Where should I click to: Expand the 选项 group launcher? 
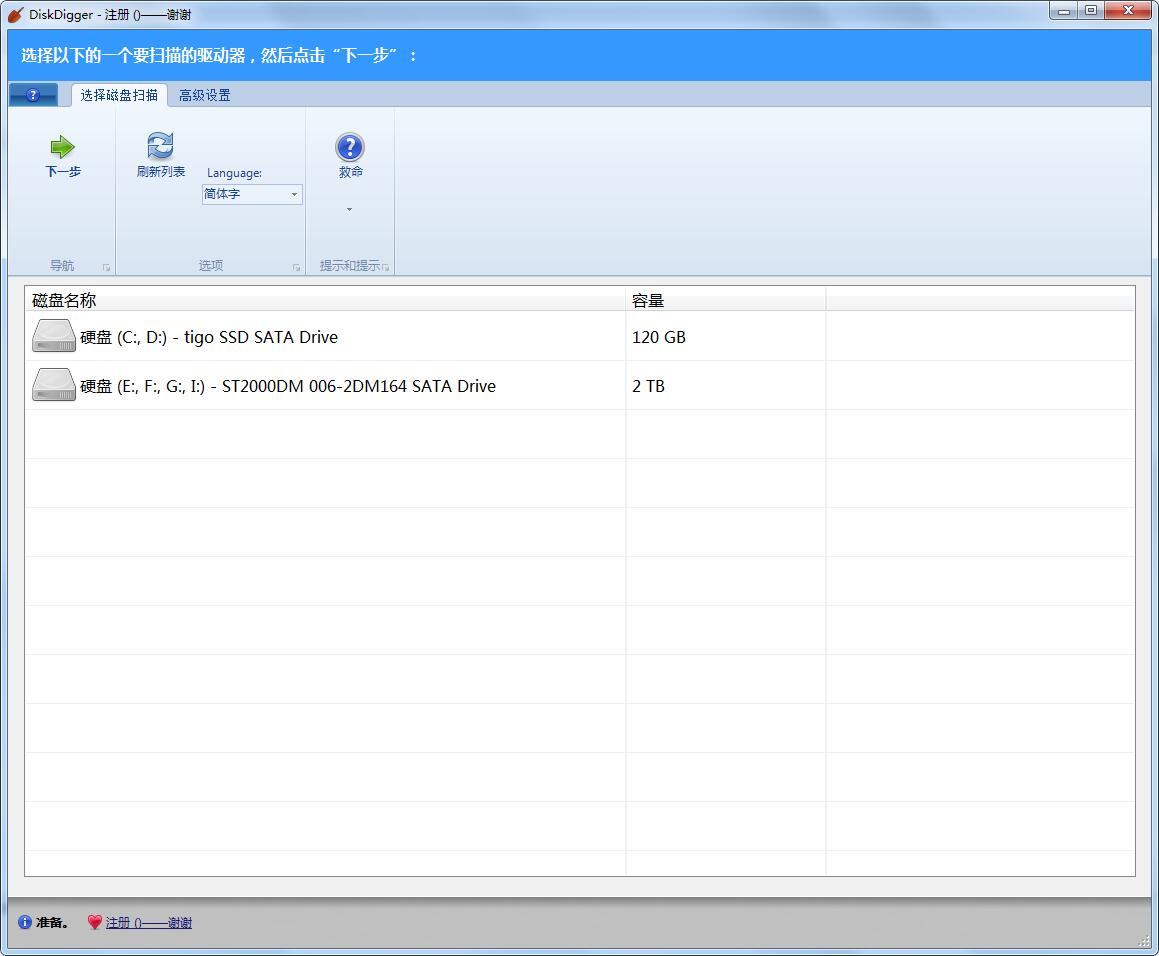coord(296,267)
